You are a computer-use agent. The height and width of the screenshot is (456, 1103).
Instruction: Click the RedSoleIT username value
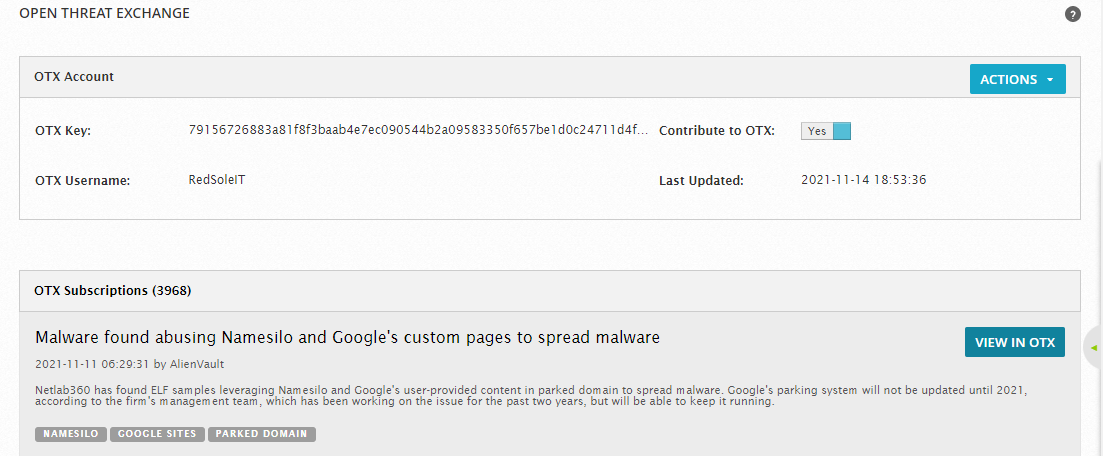point(217,179)
